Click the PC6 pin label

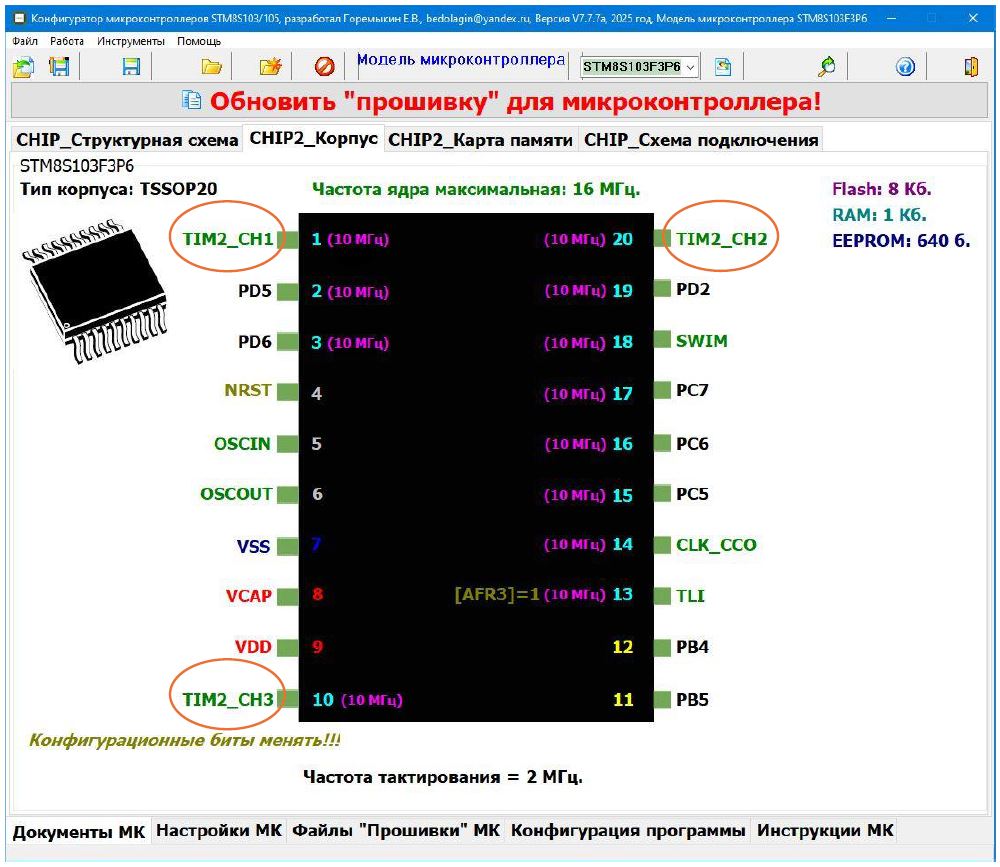tap(692, 443)
